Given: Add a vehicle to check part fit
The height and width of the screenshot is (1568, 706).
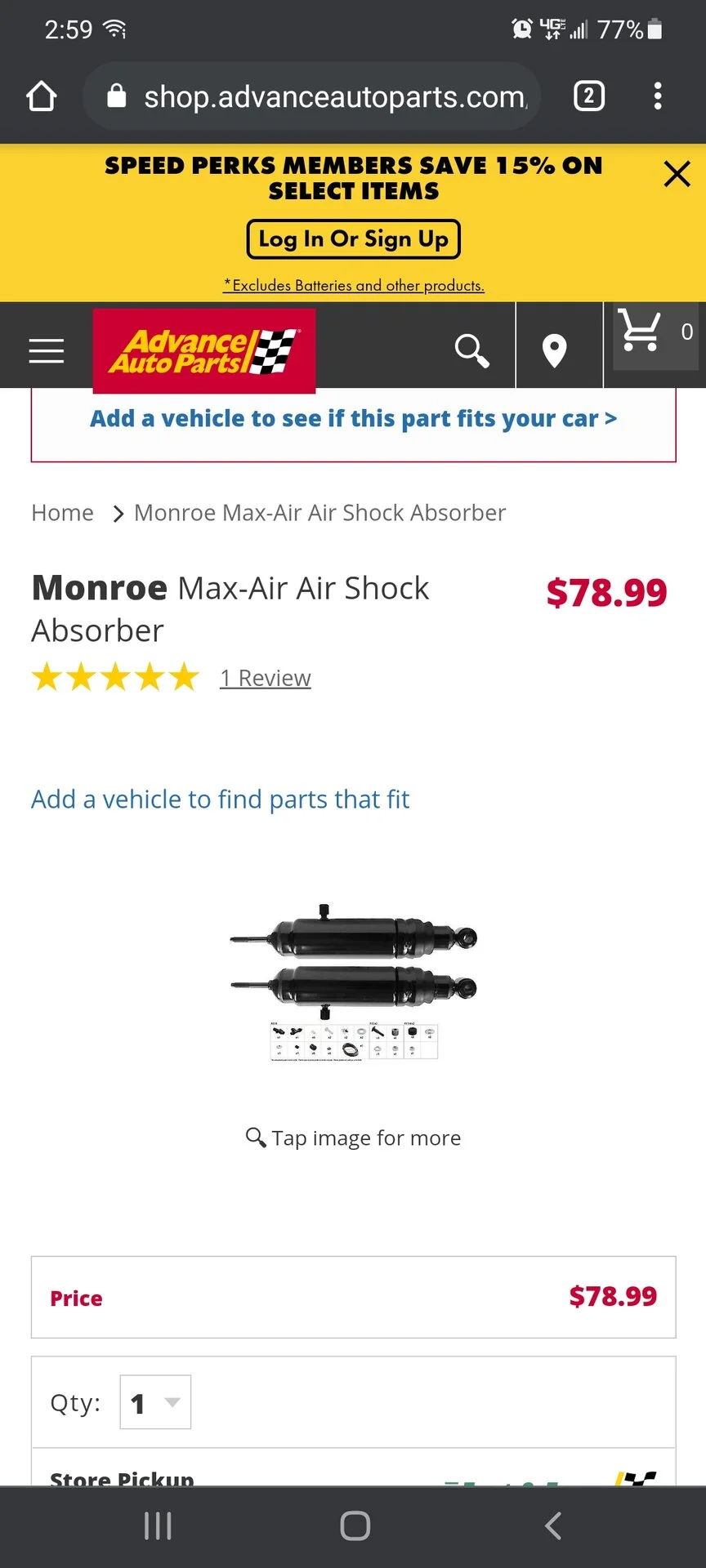Looking at the screenshot, I should (353, 418).
